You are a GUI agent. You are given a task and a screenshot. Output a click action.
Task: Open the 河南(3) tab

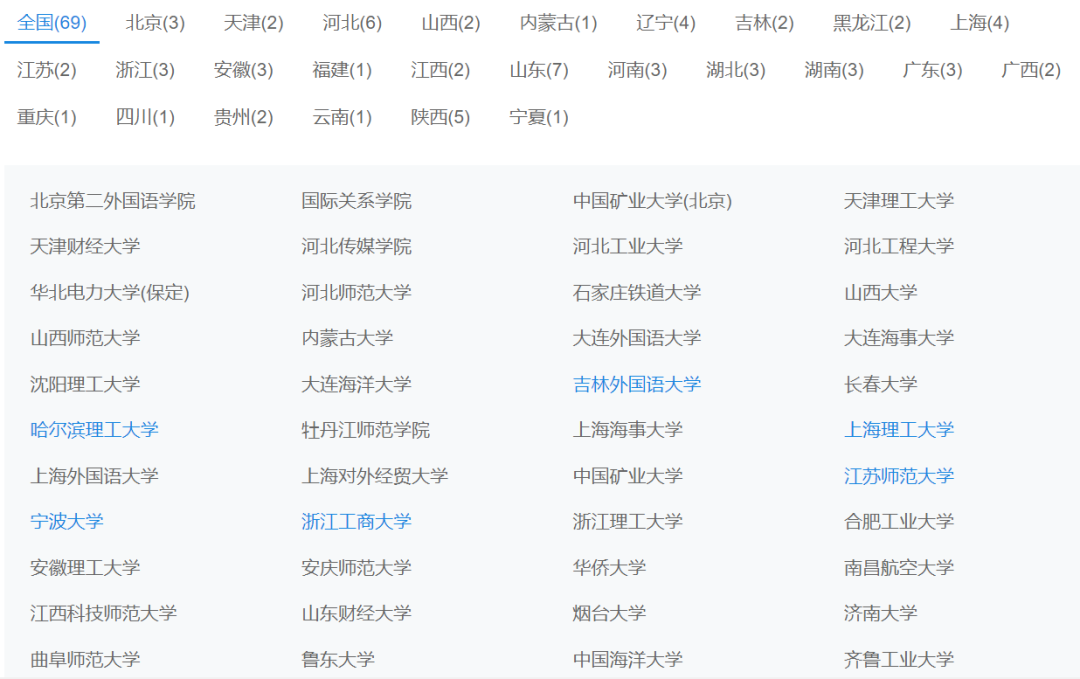pos(637,70)
